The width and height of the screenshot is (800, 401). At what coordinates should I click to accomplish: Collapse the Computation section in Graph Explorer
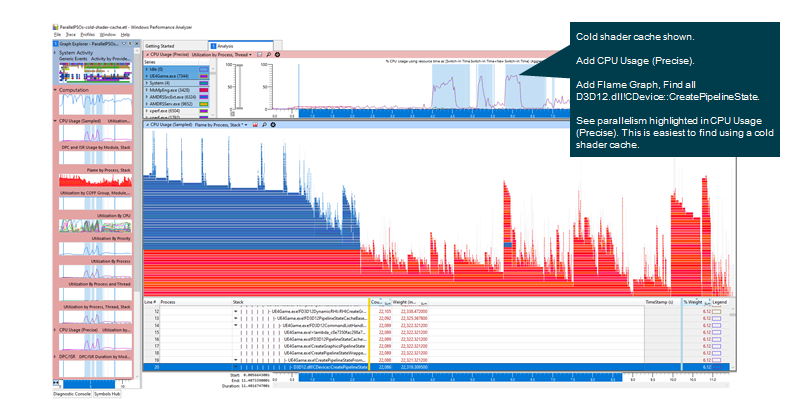pos(56,90)
